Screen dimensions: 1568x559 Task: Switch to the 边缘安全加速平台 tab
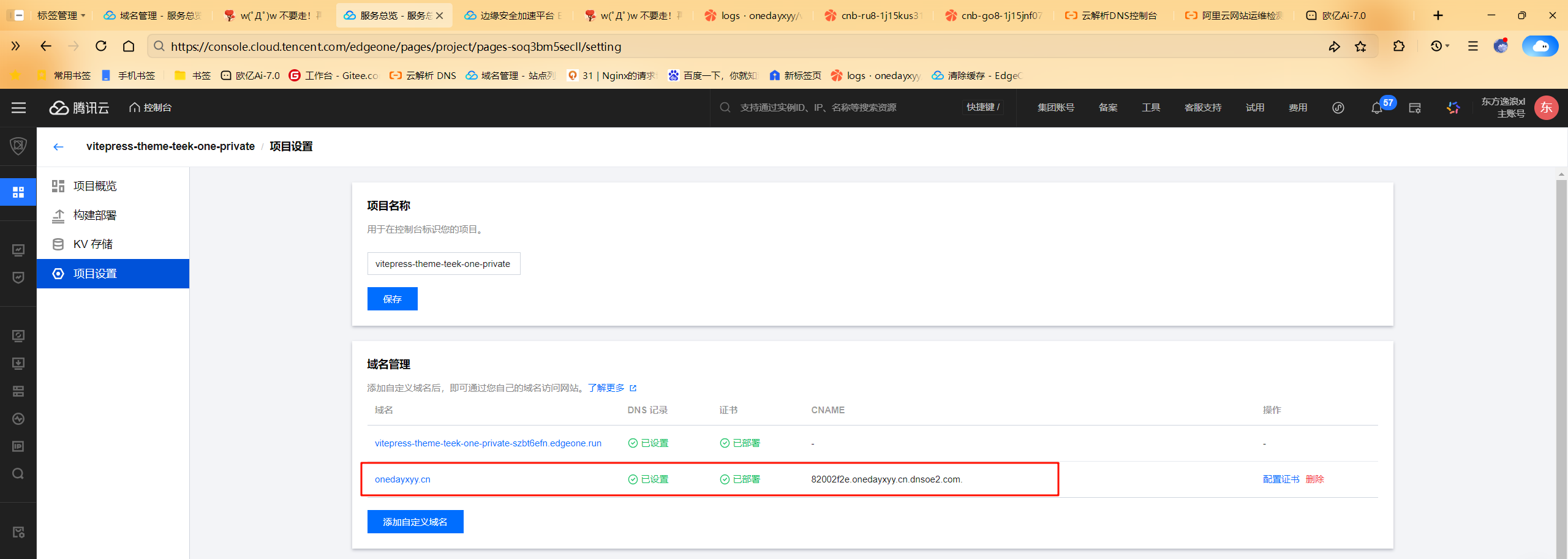click(x=513, y=15)
